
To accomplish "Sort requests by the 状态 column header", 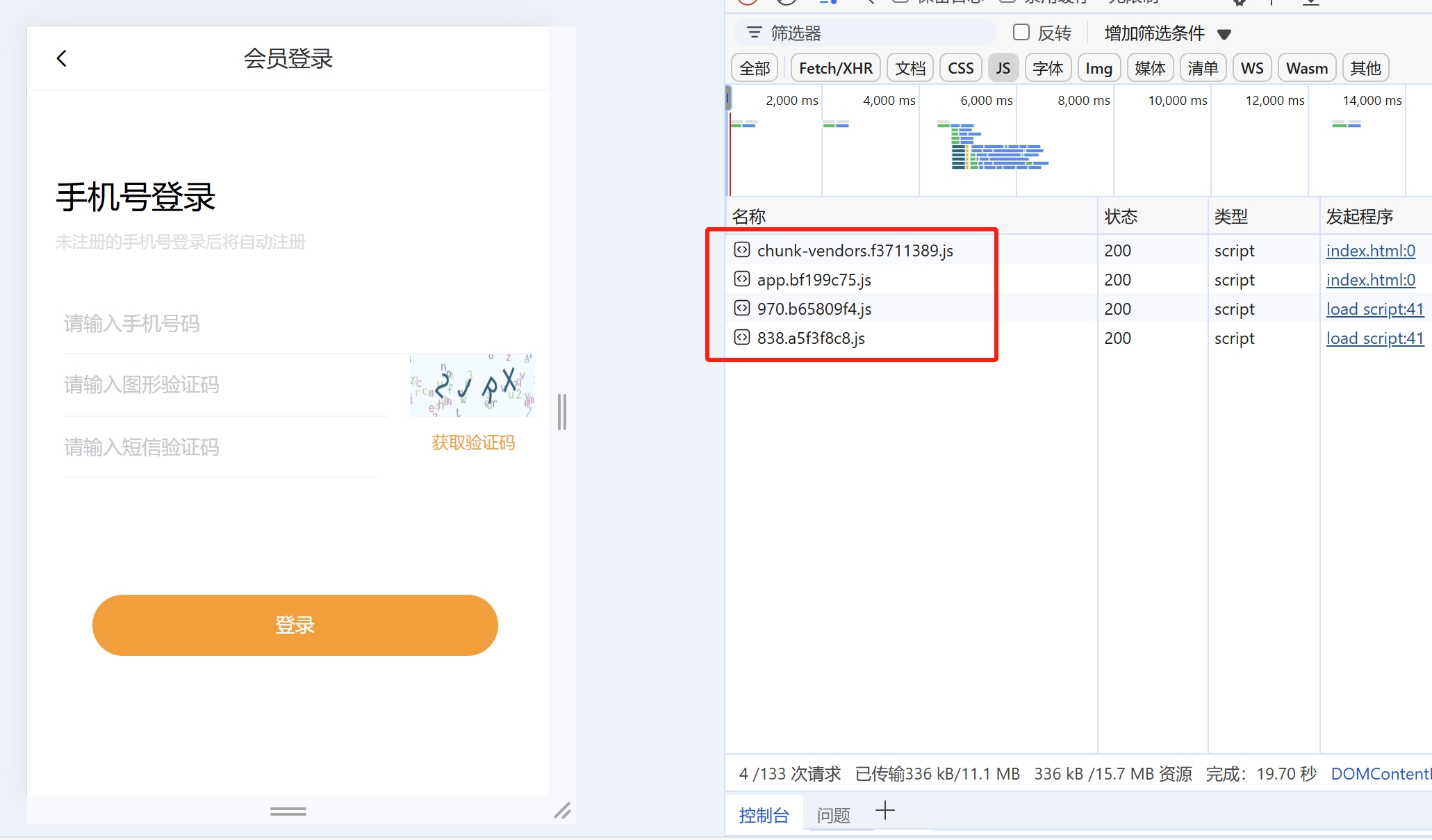I will click(x=1121, y=216).
